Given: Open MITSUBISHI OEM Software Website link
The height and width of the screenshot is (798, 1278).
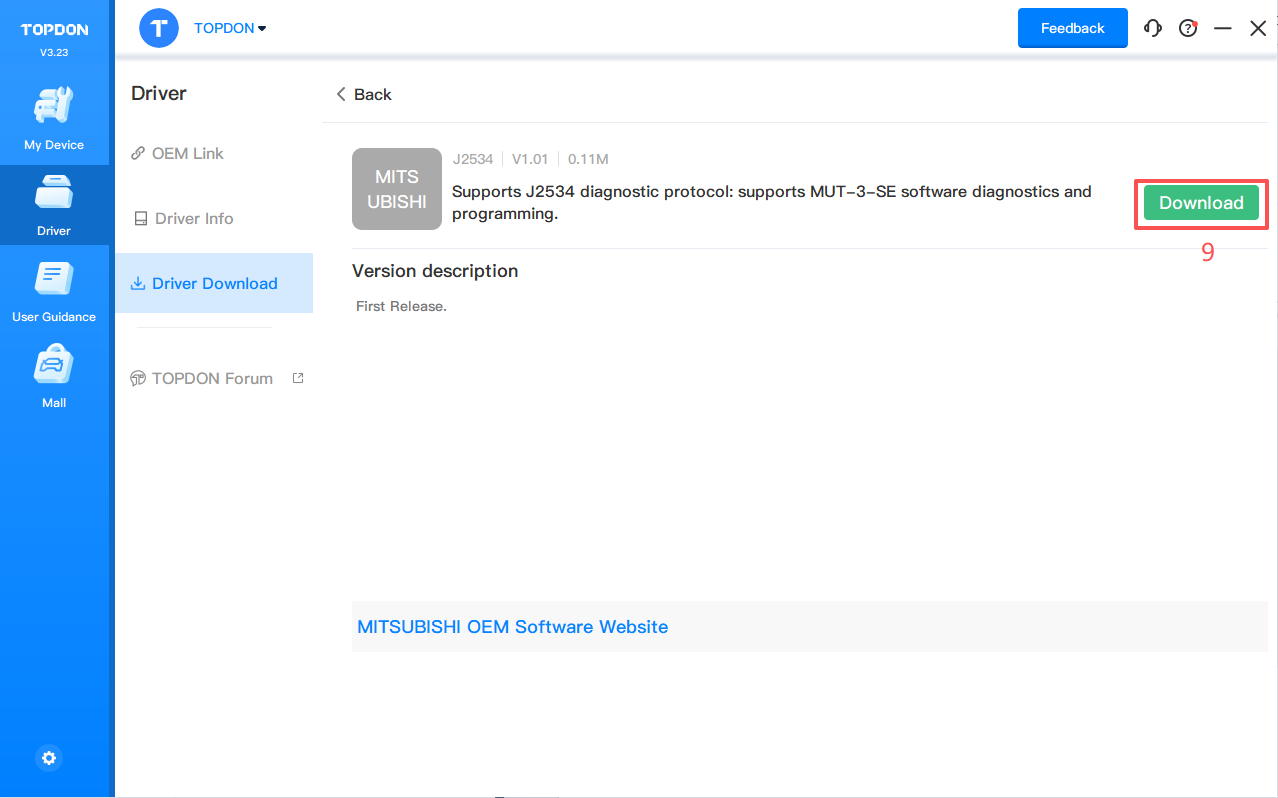Looking at the screenshot, I should (512, 627).
